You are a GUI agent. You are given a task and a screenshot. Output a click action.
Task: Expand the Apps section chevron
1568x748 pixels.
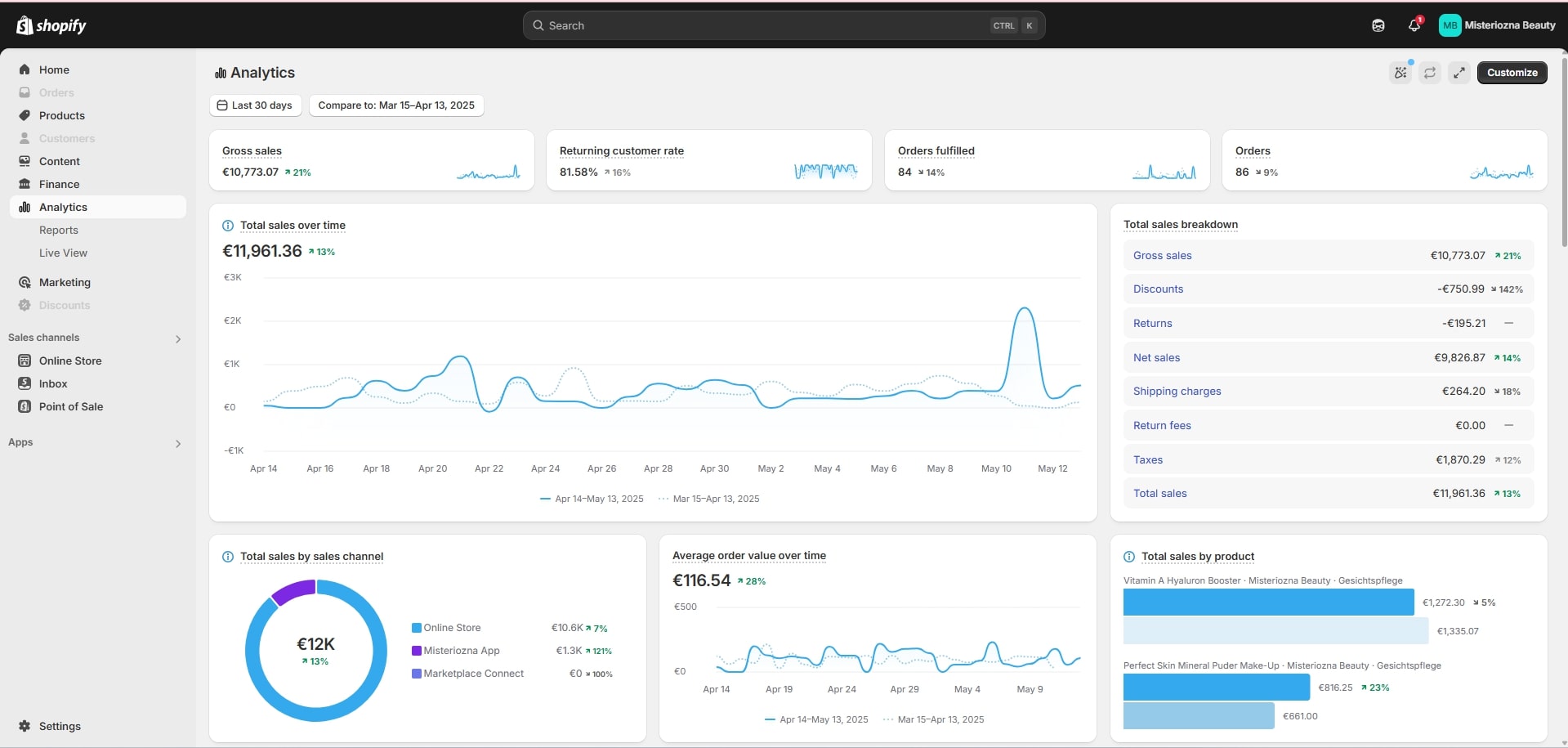(x=178, y=443)
